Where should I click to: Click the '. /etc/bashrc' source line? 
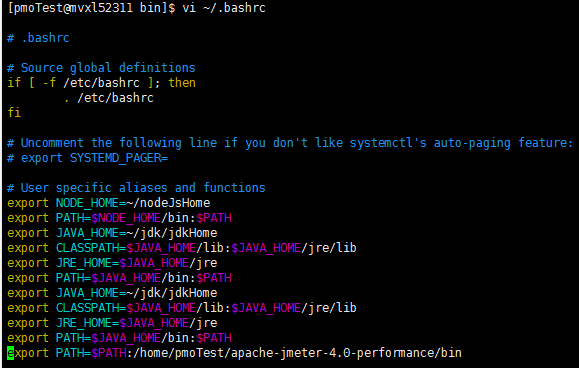coord(109,98)
